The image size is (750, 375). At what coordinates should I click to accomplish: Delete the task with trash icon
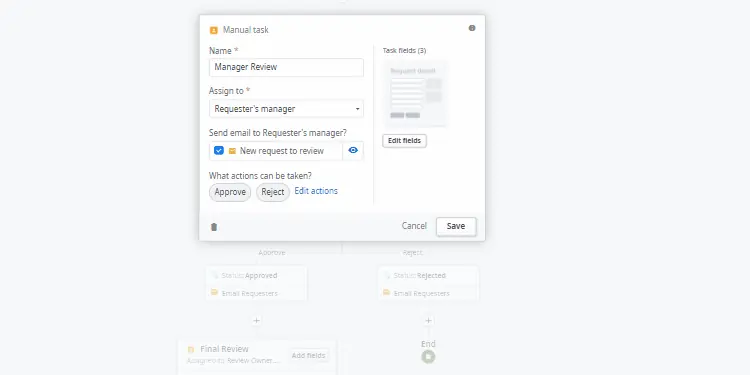tap(214, 227)
